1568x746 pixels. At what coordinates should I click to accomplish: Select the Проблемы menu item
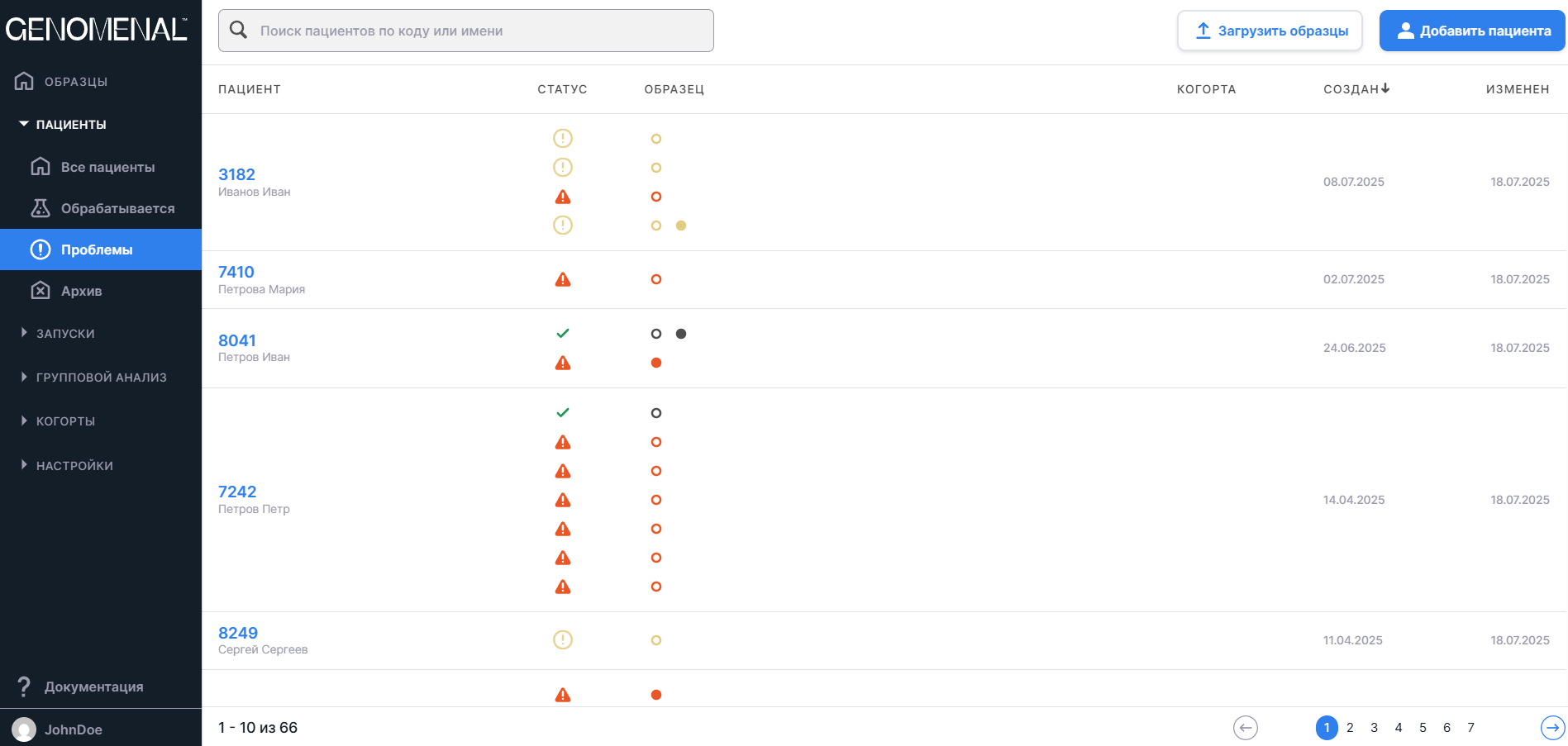click(x=97, y=249)
